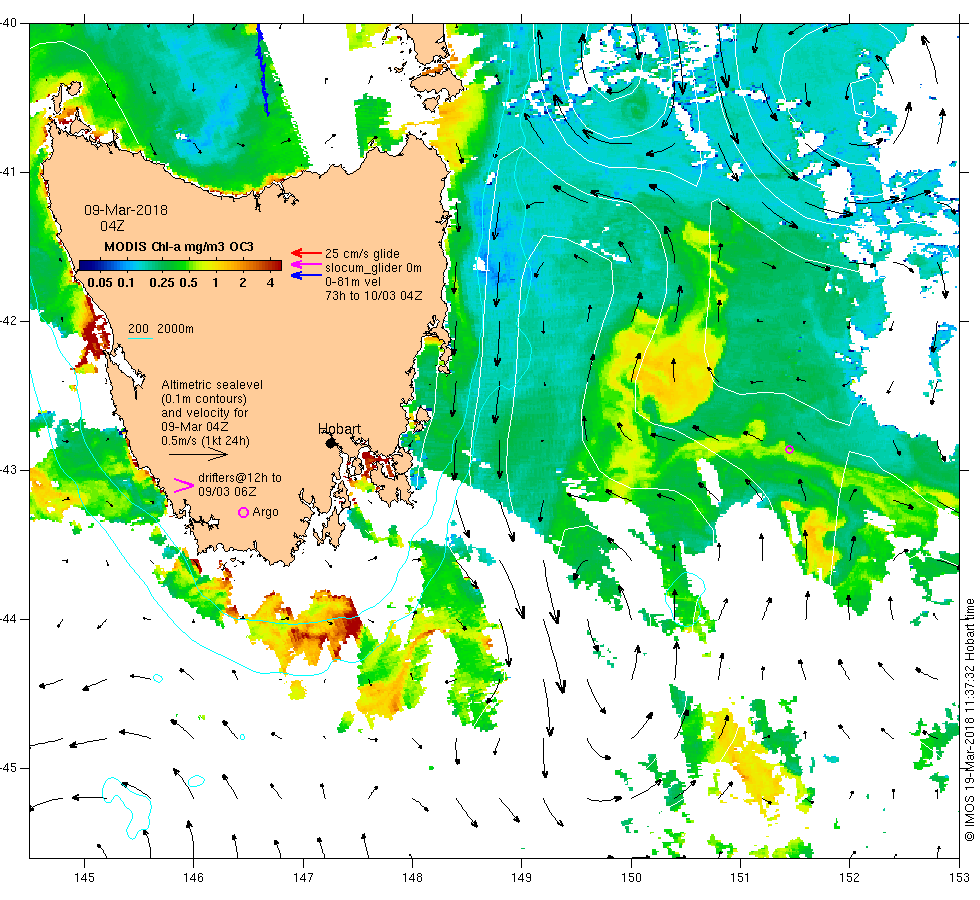
Task: Click the Hobart city marker dot
Action: (x=331, y=443)
